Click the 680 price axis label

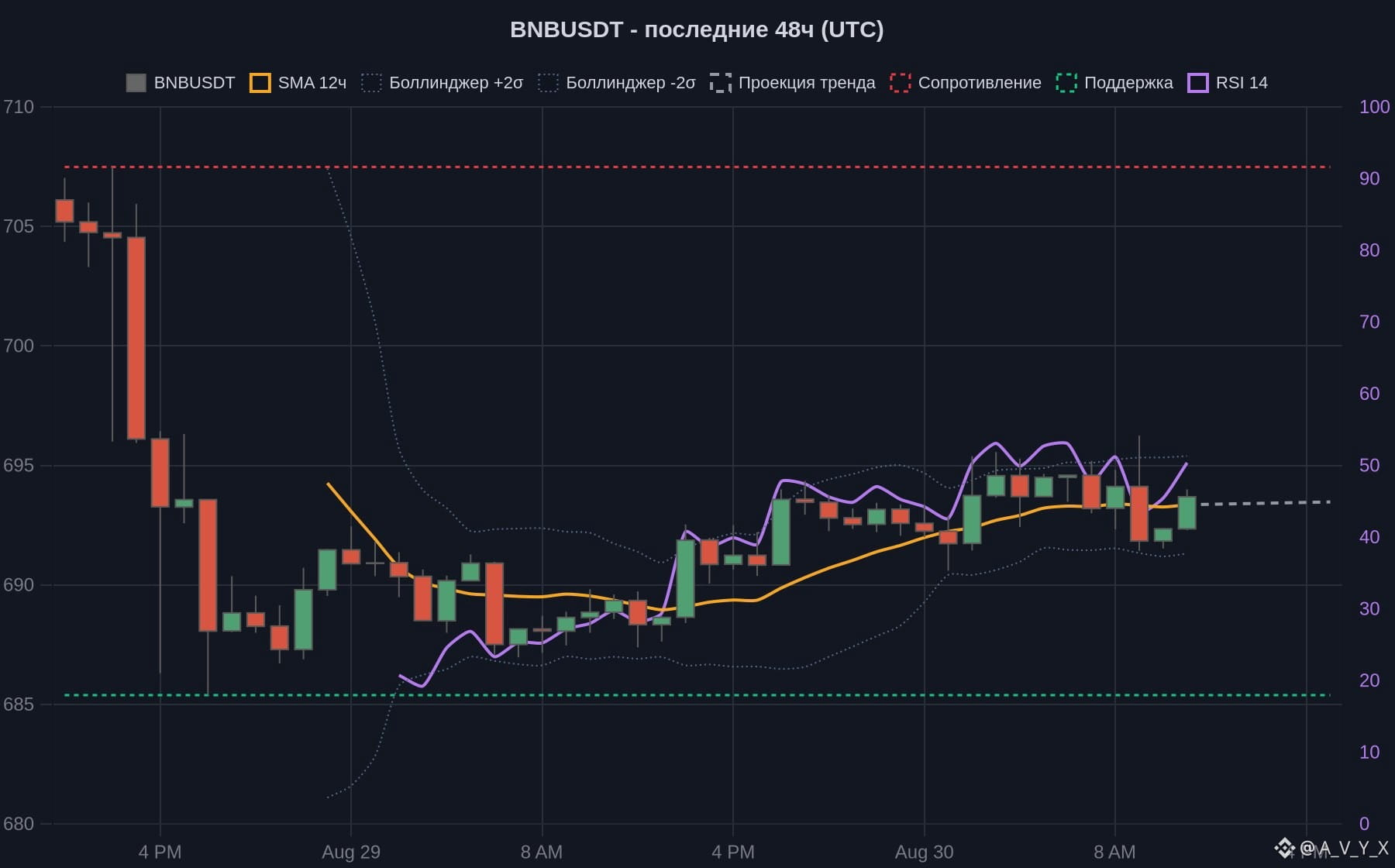tap(19, 824)
